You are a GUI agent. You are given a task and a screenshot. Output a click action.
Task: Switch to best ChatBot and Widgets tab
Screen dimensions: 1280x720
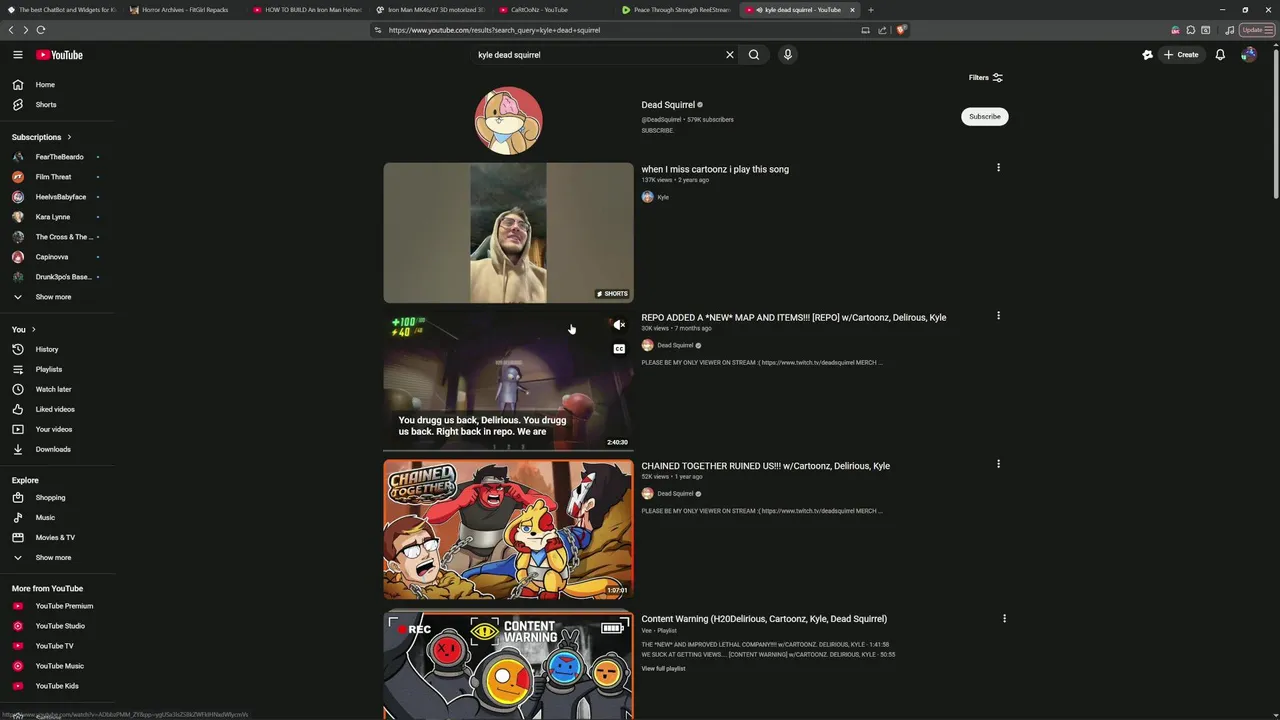click(61, 10)
